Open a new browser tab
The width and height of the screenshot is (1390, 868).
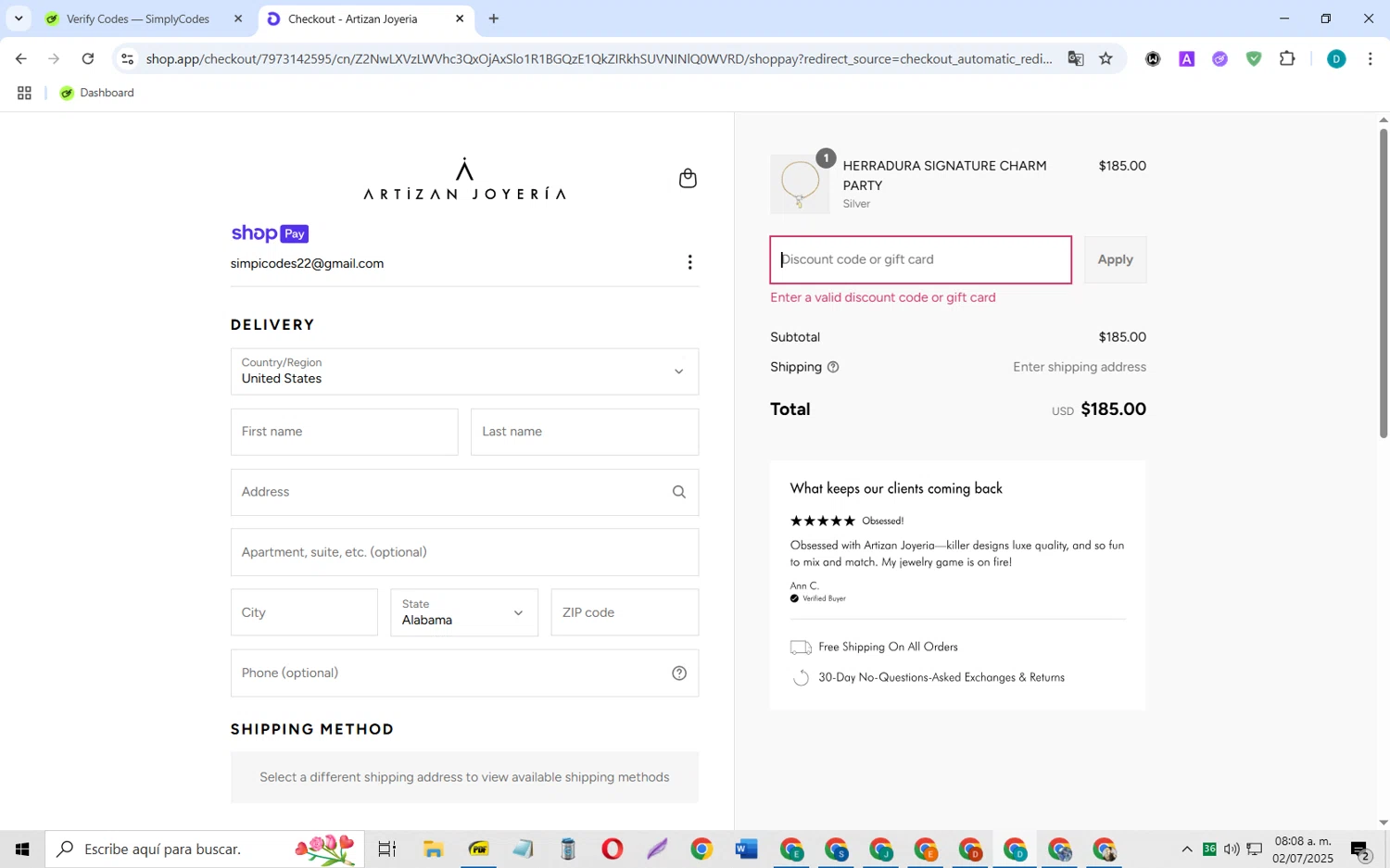point(494,19)
